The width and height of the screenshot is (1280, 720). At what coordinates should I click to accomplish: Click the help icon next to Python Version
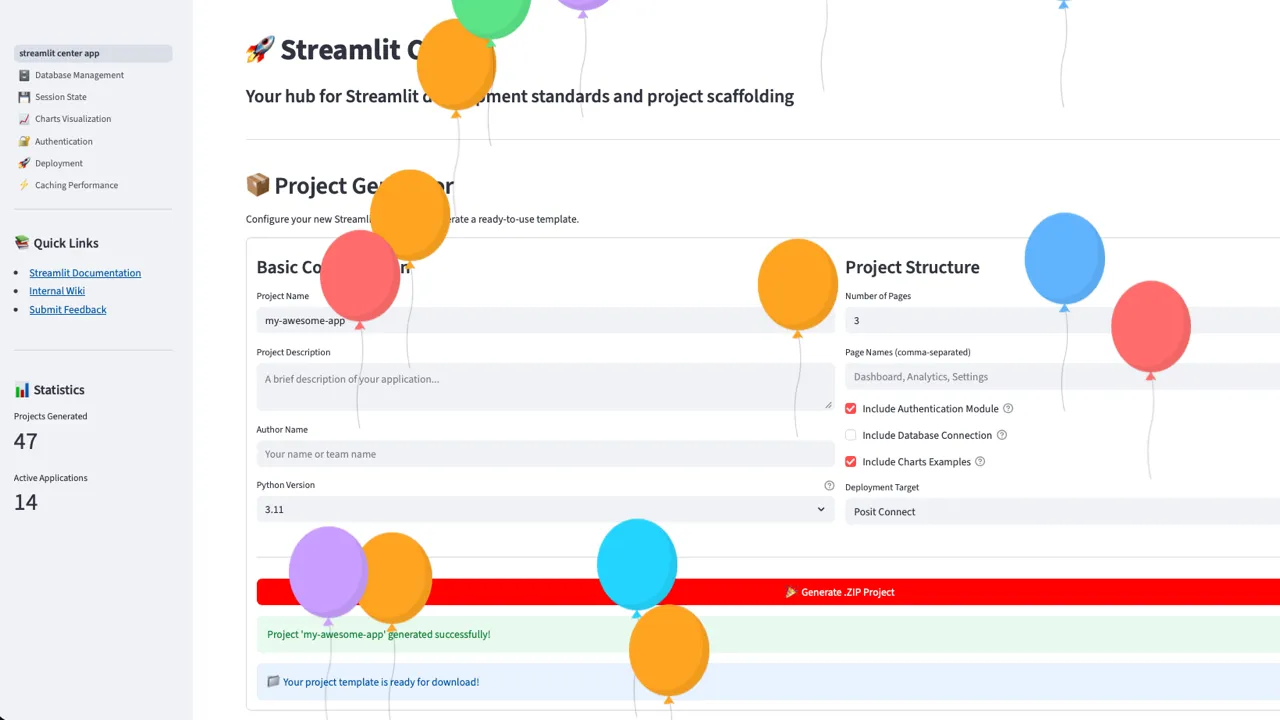tap(829, 485)
